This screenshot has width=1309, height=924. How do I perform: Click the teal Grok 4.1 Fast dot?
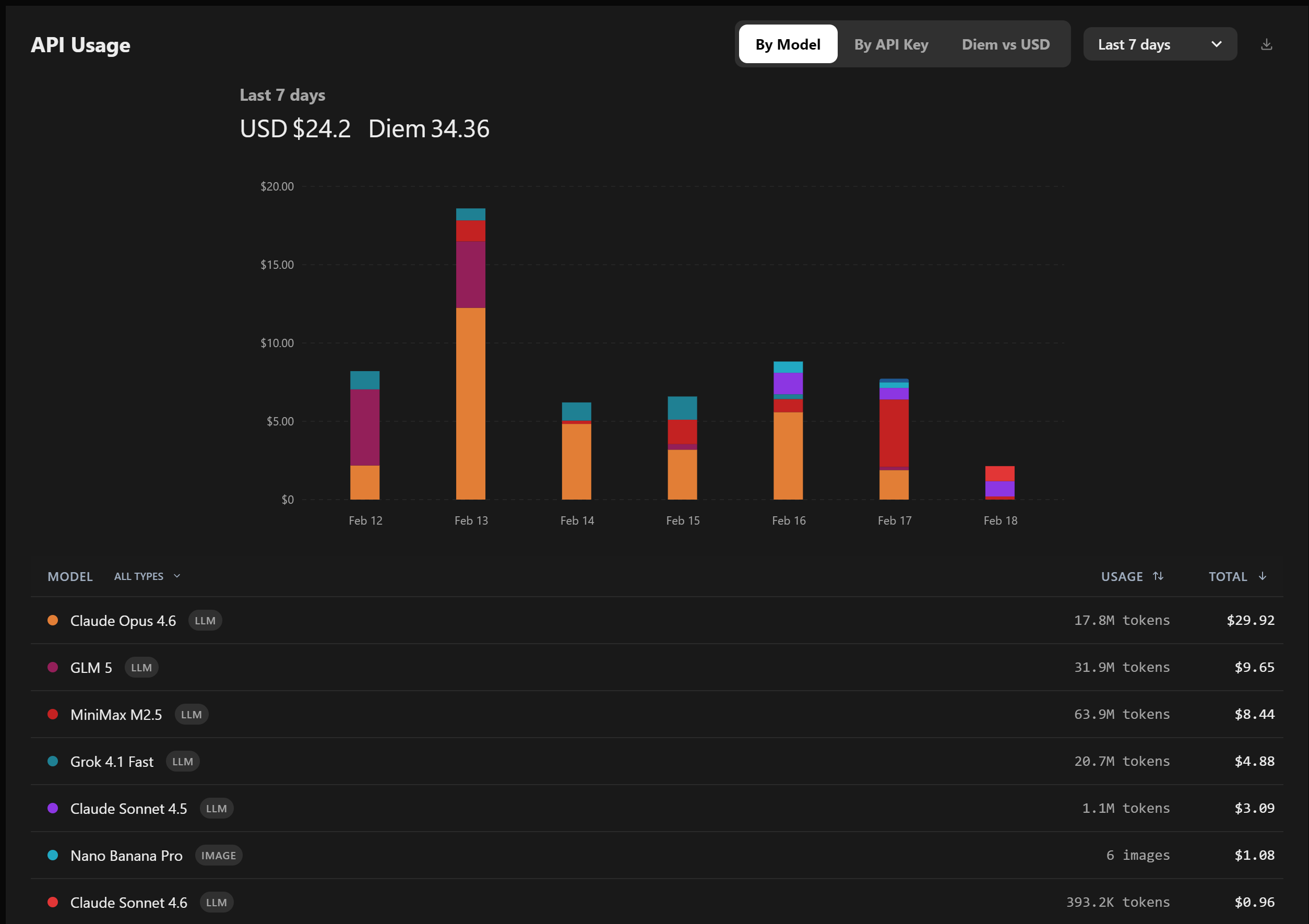click(x=52, y=762)
